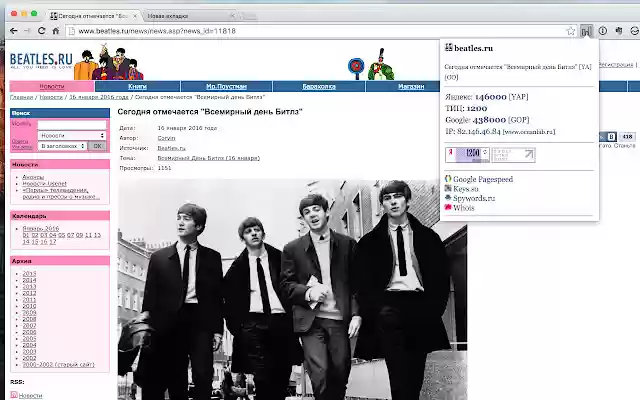Click the grey arrow counter badge in the popup

[x=513, y=155]
